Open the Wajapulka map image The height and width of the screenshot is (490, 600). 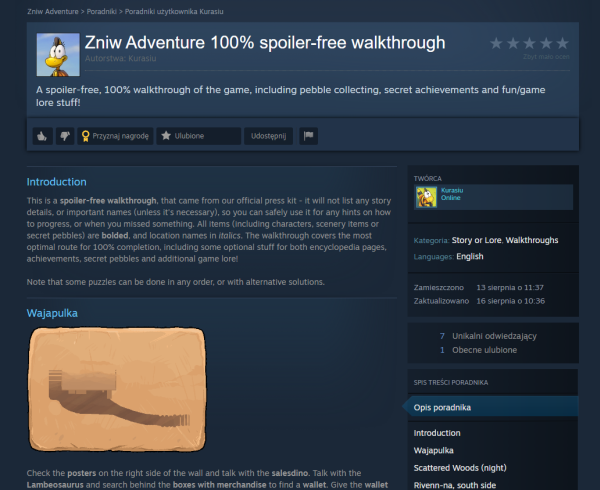point(117,389)
